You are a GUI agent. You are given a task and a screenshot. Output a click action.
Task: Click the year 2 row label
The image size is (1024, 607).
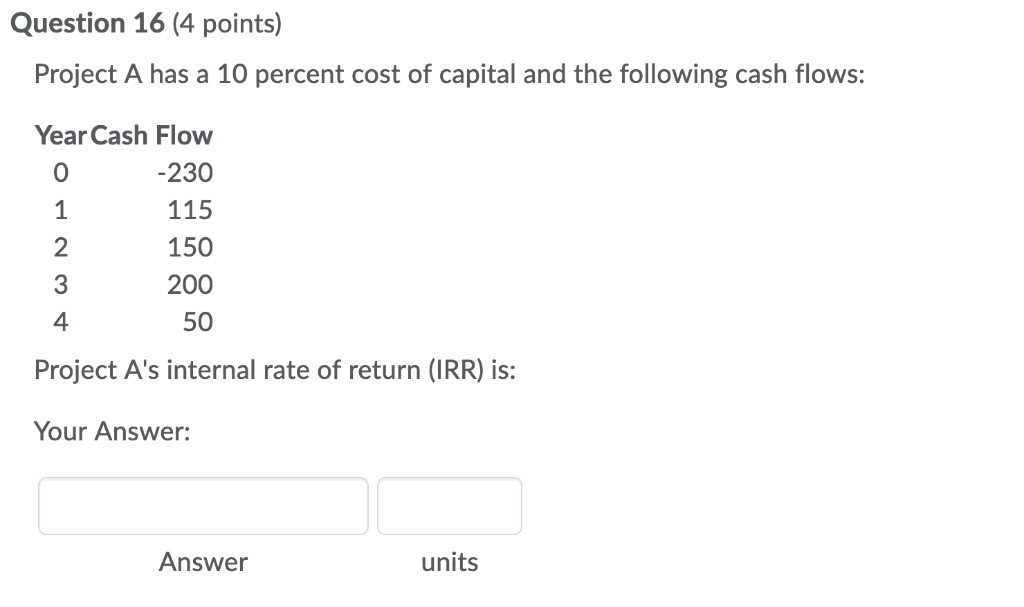[60, 247]
